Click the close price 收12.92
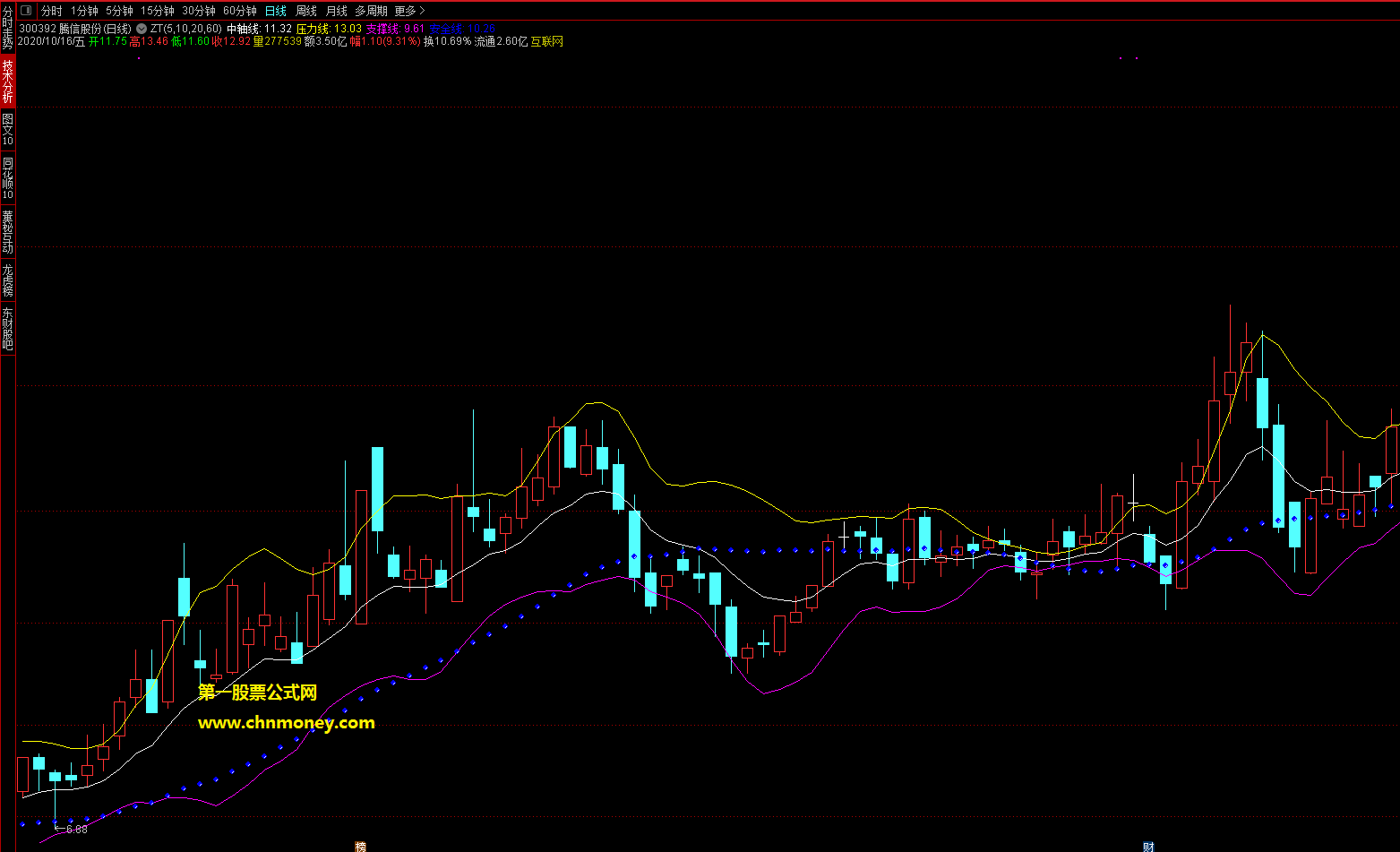The height and width of the screenshot is (852, 1400). [231, 41]
